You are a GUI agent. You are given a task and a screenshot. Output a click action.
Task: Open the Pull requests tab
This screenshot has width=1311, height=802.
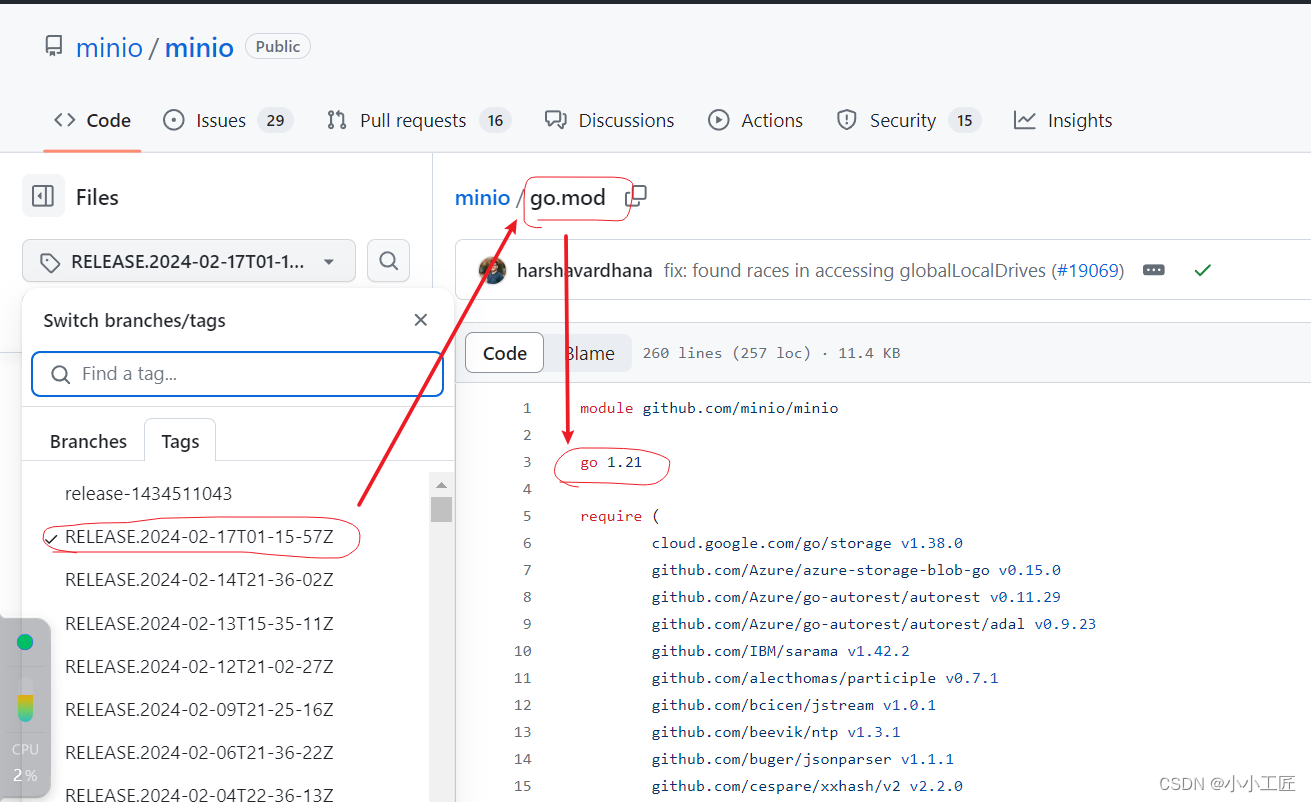pyautogui.click(x=419, y=120)
